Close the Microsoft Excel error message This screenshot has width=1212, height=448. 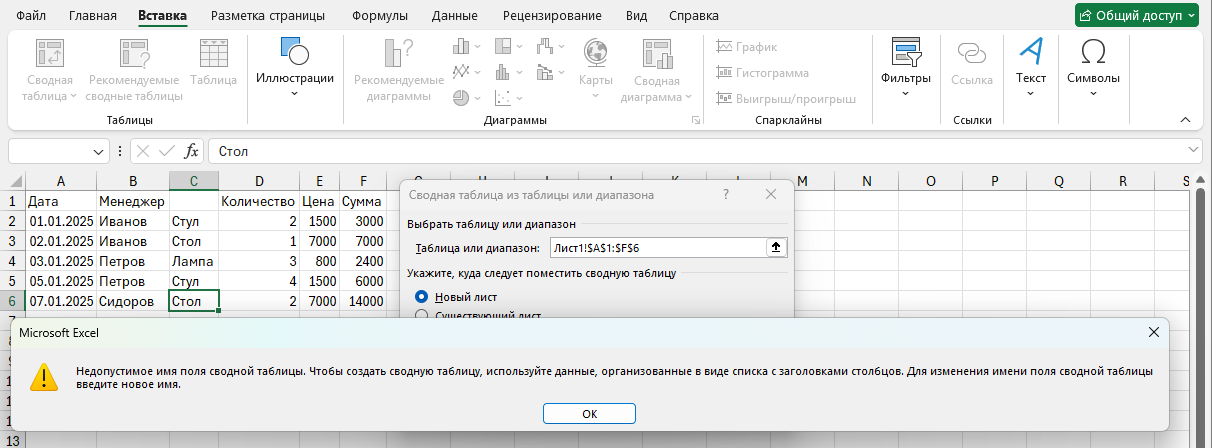(1154, 332)
